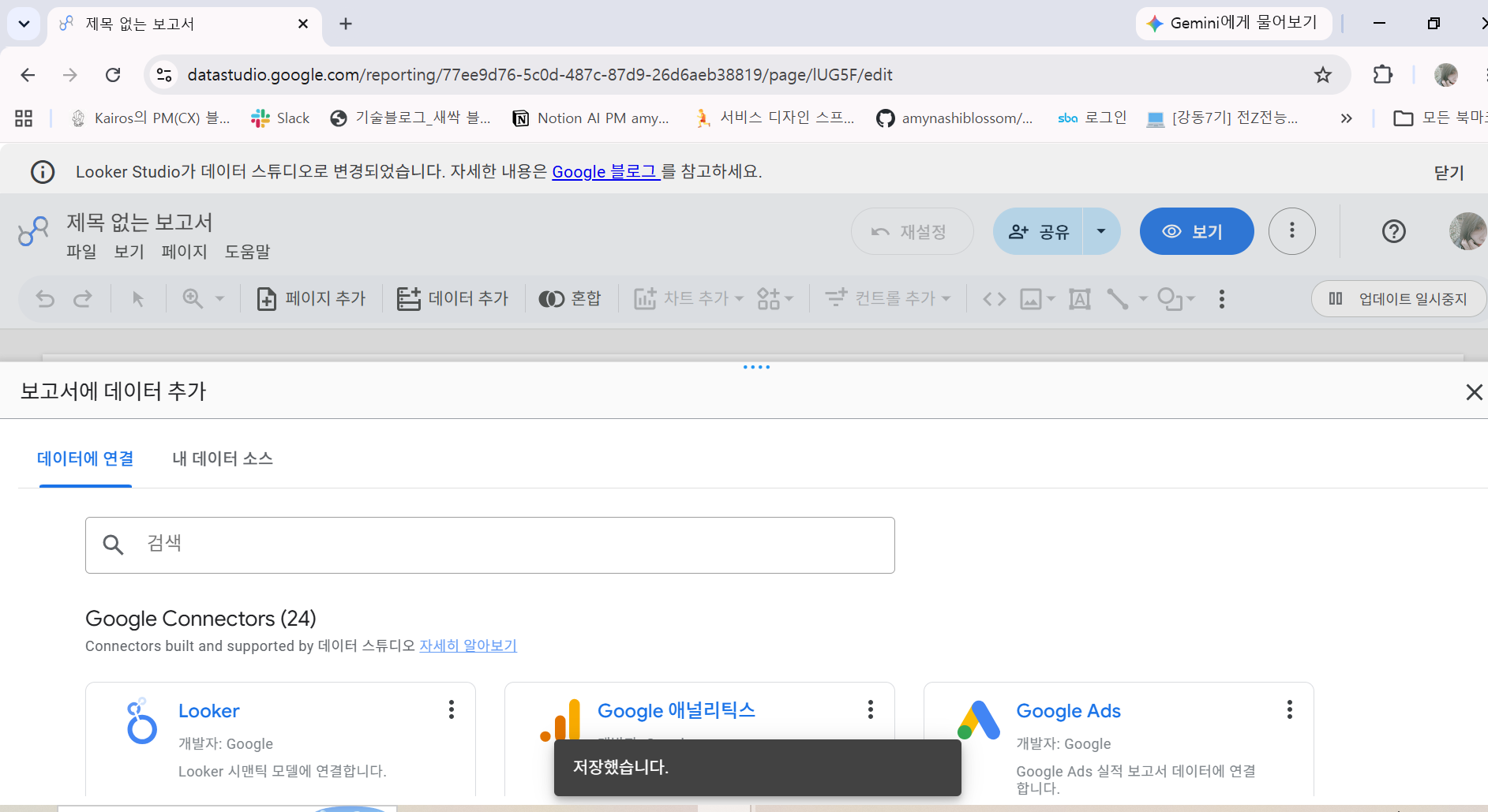Select the pointer selection tool

[138, 298]
